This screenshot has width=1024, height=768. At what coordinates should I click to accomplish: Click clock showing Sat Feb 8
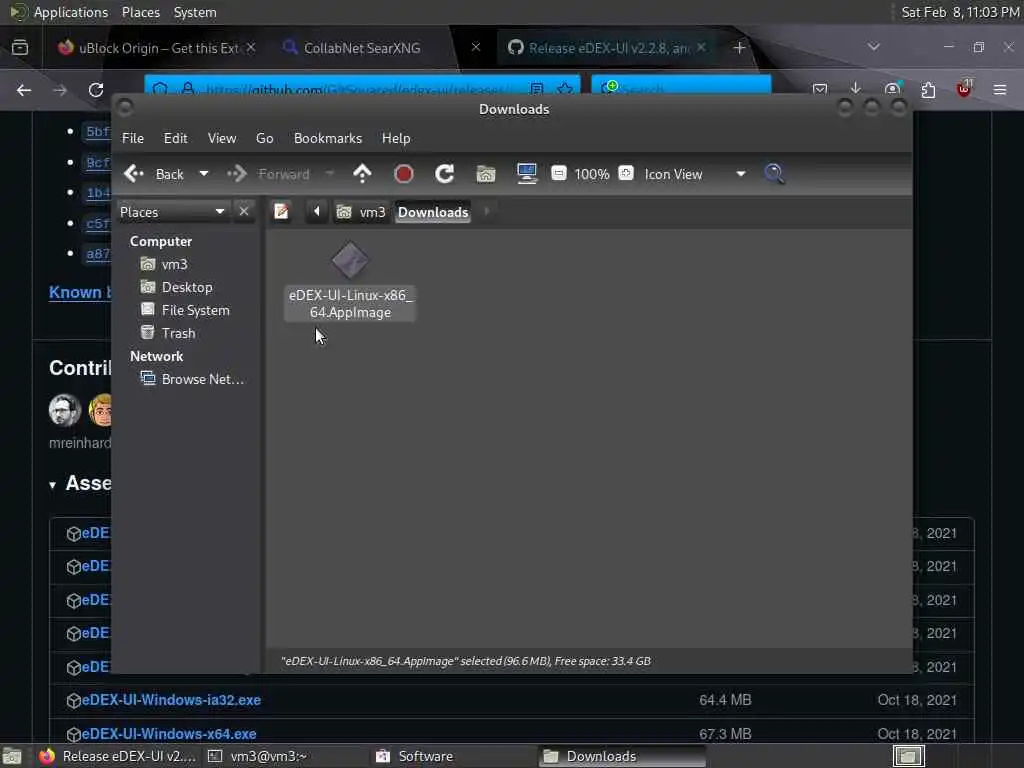pyautogui.click(x=961, y=12)
